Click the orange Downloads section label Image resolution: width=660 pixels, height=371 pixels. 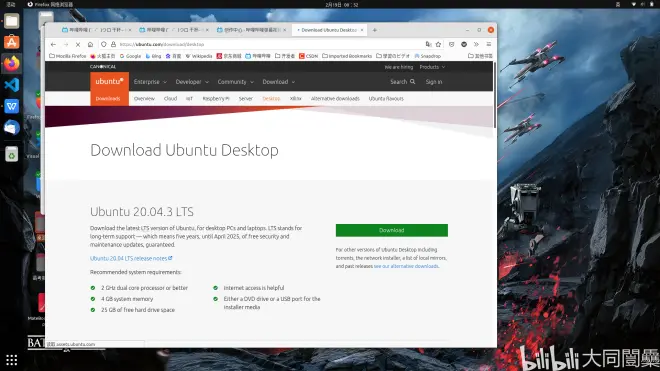tap(108, 99)
